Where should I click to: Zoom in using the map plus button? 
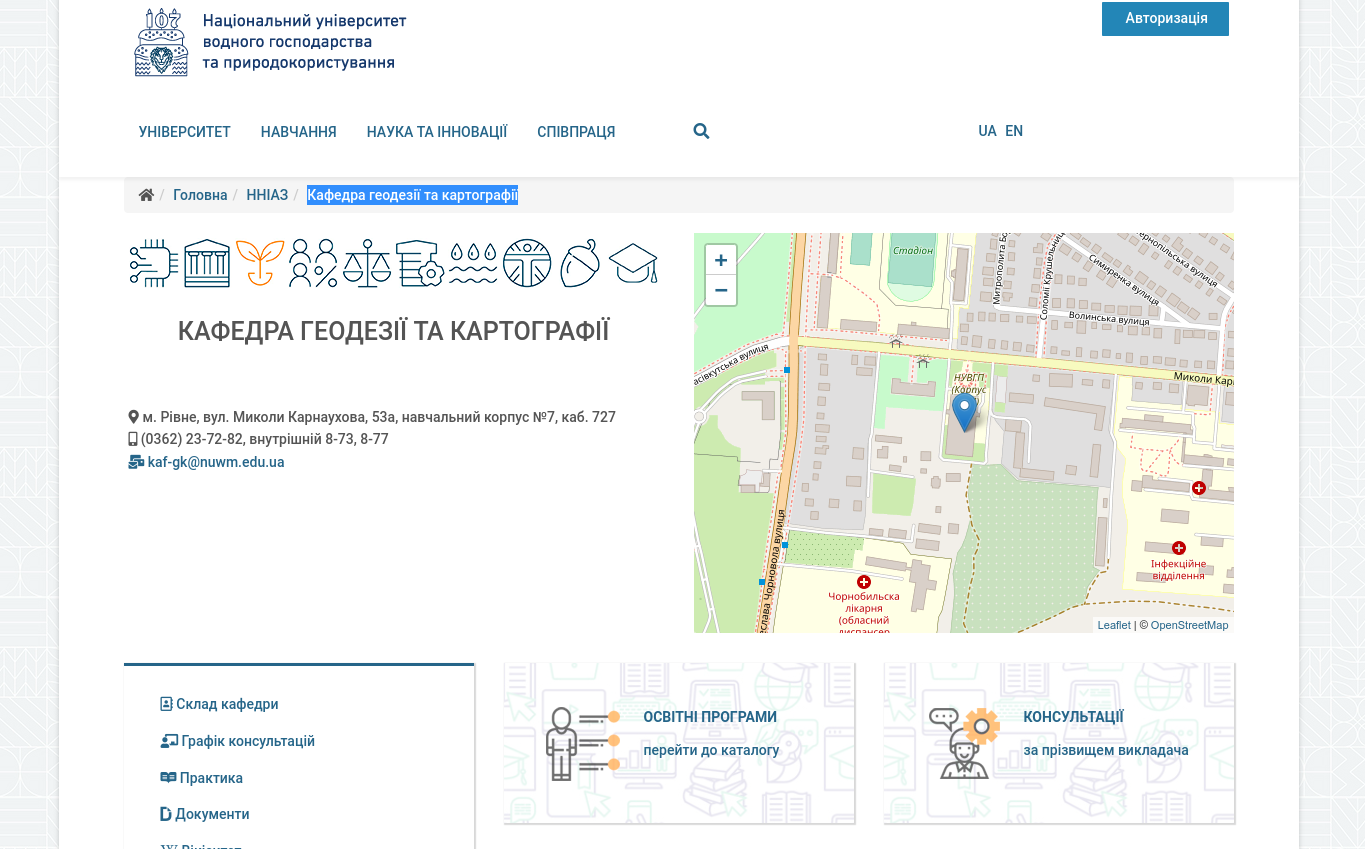[x=720, y=259]
